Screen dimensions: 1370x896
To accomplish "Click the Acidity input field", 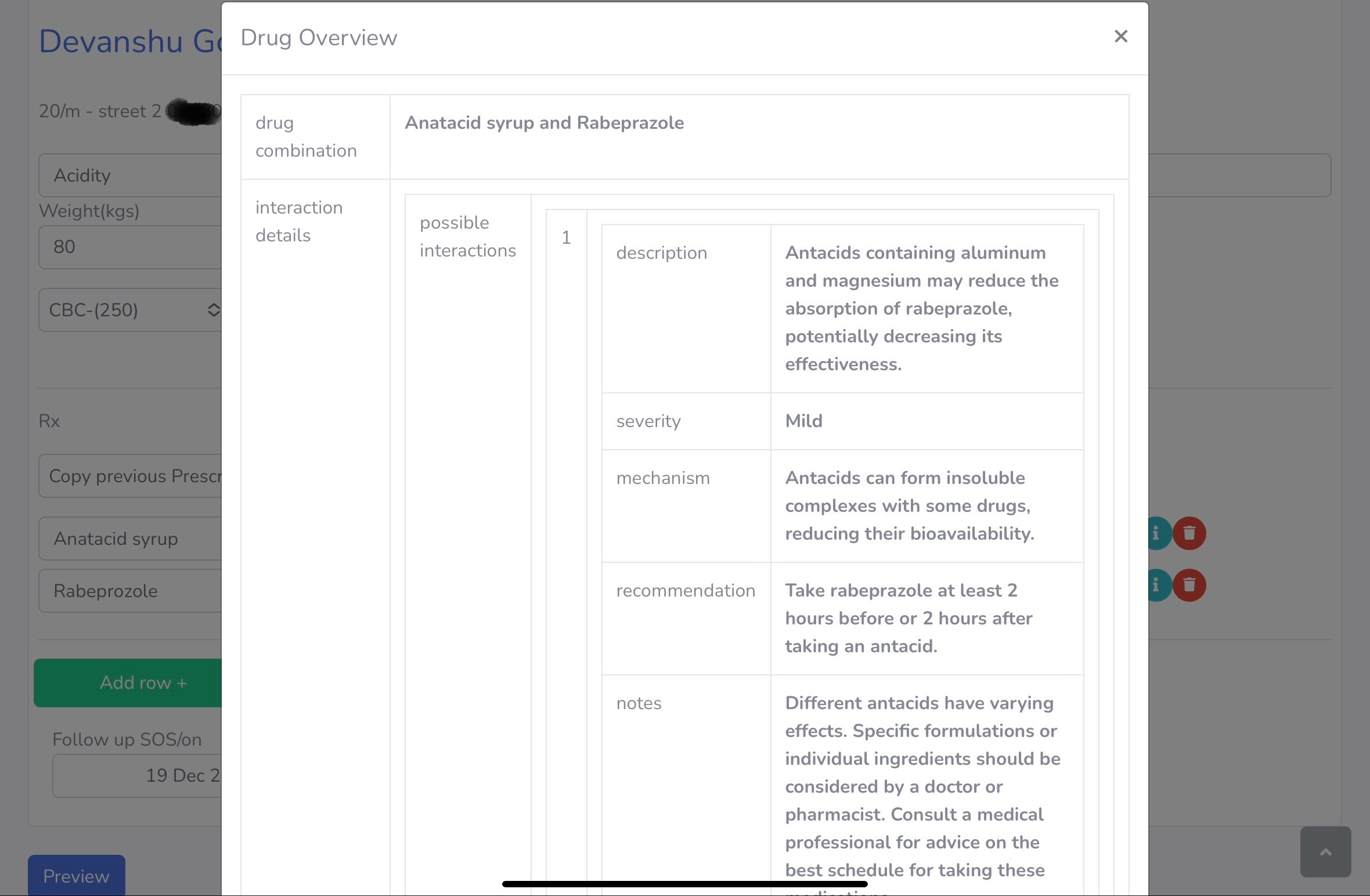I will 130,175.
